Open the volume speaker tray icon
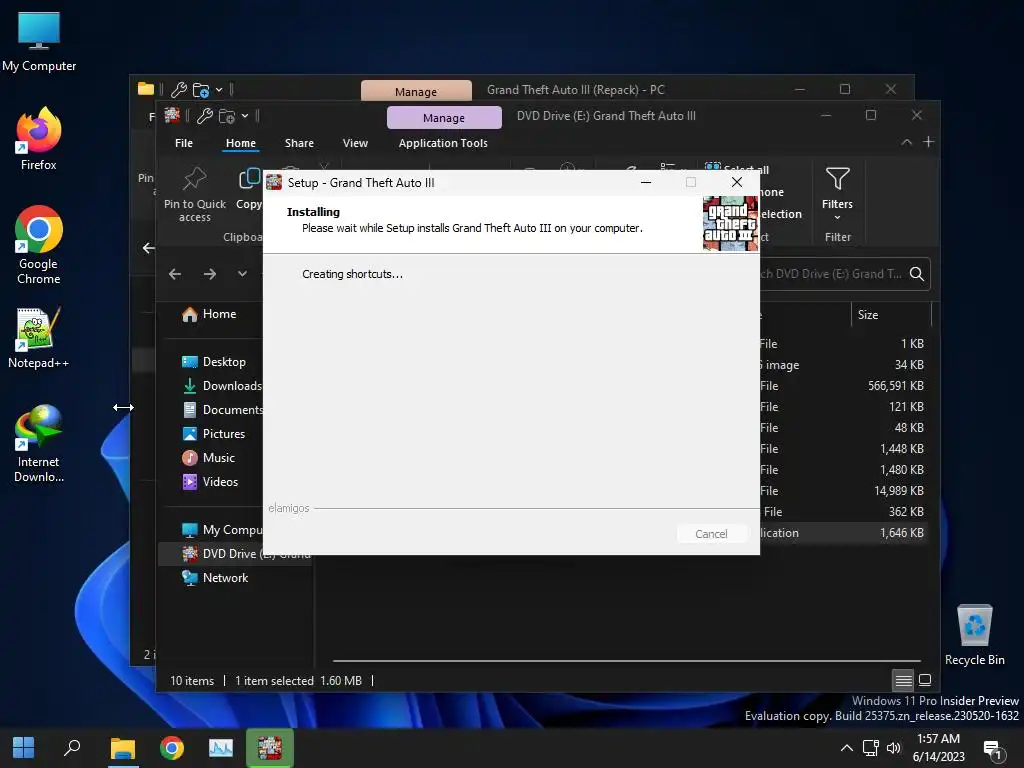The width and height of the screenshot is (1024, 768). tap(894, 748)
